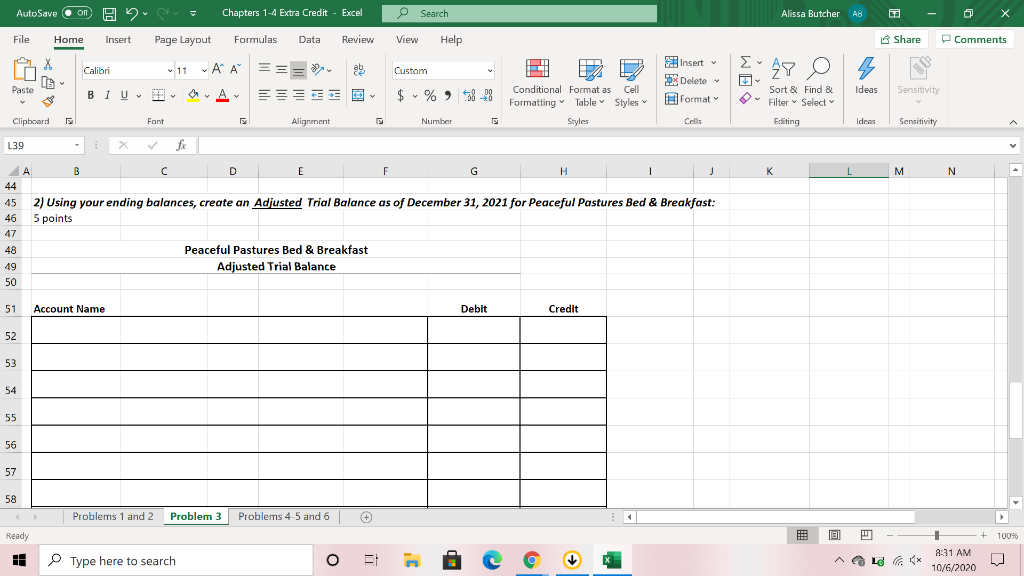This screenshot has height=576, width=1024.
Task: Click the vertical scrollbar thumb
Action: [x=1015, y=410]
